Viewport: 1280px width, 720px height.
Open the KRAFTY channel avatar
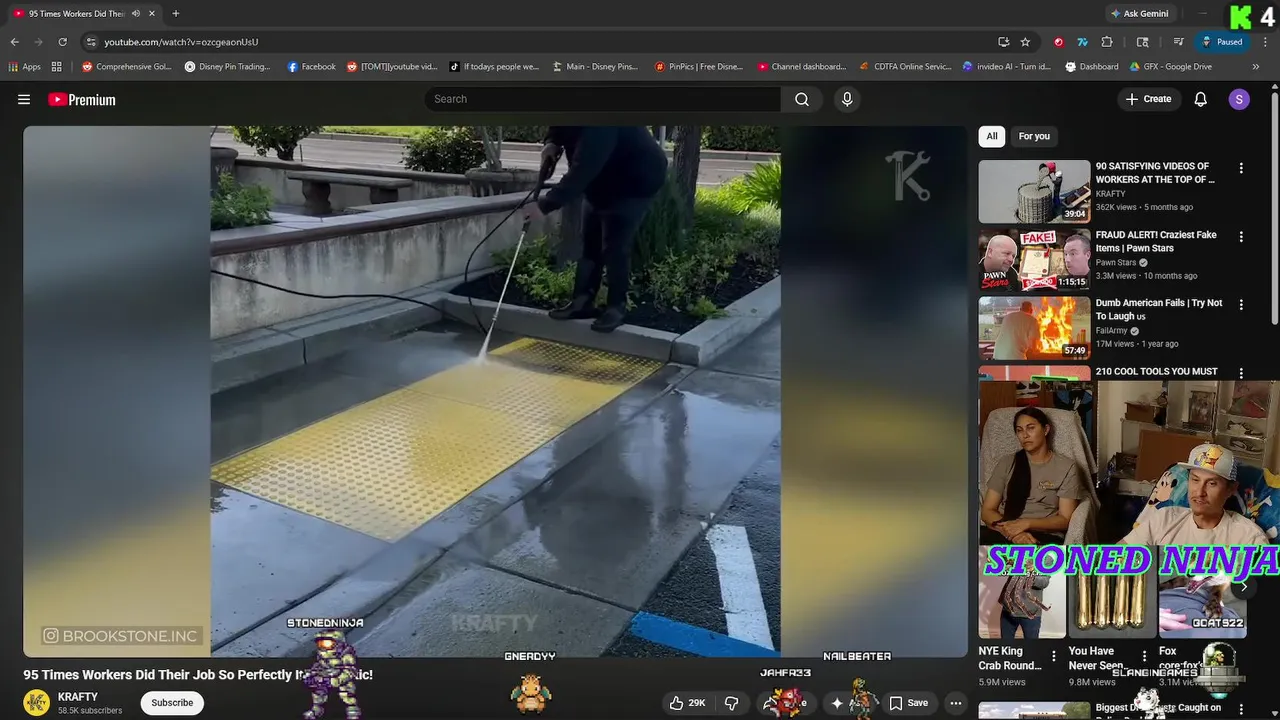tap(37, 703)
